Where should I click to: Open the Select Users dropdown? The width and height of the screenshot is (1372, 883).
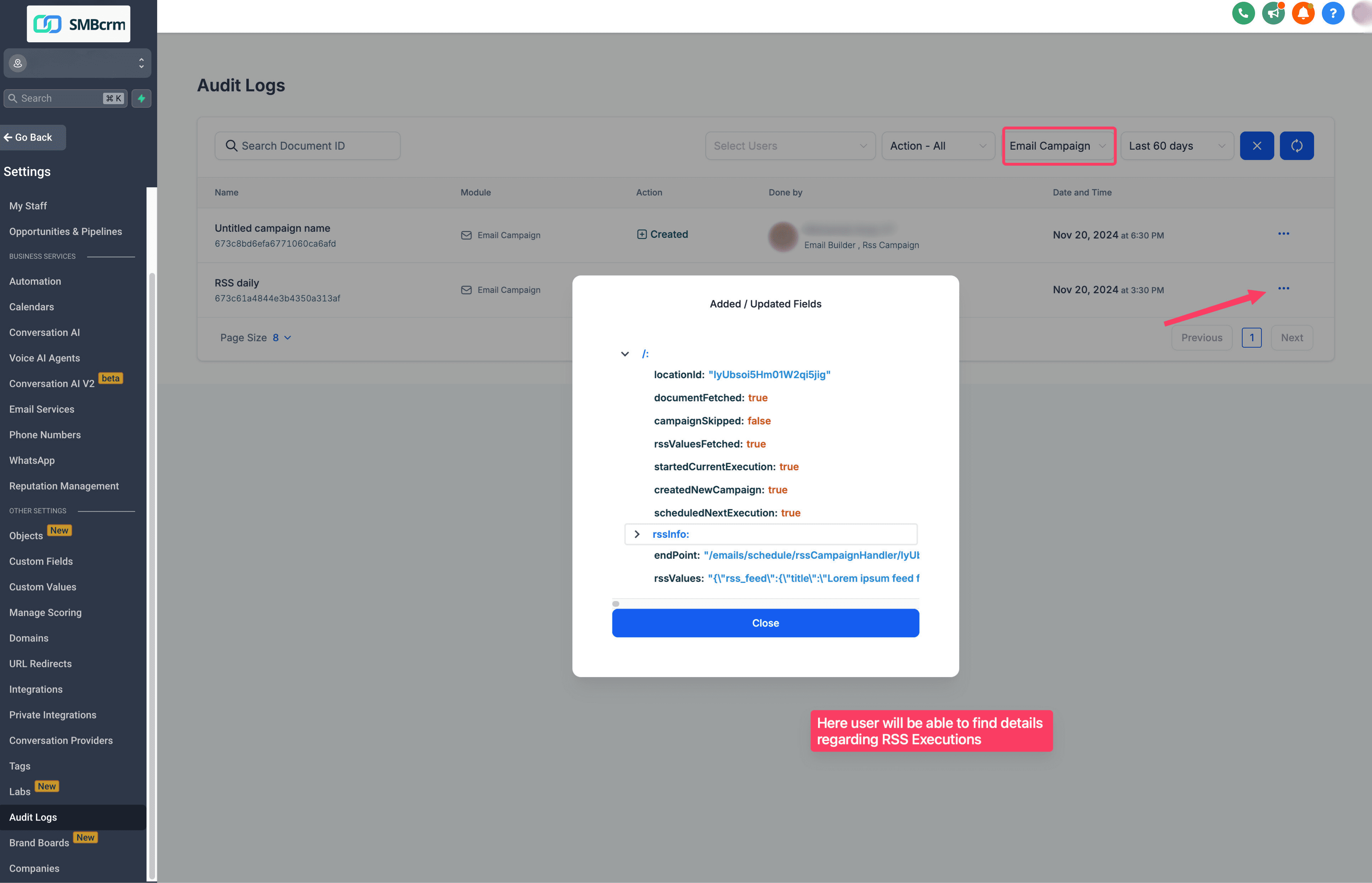(790, 146)
